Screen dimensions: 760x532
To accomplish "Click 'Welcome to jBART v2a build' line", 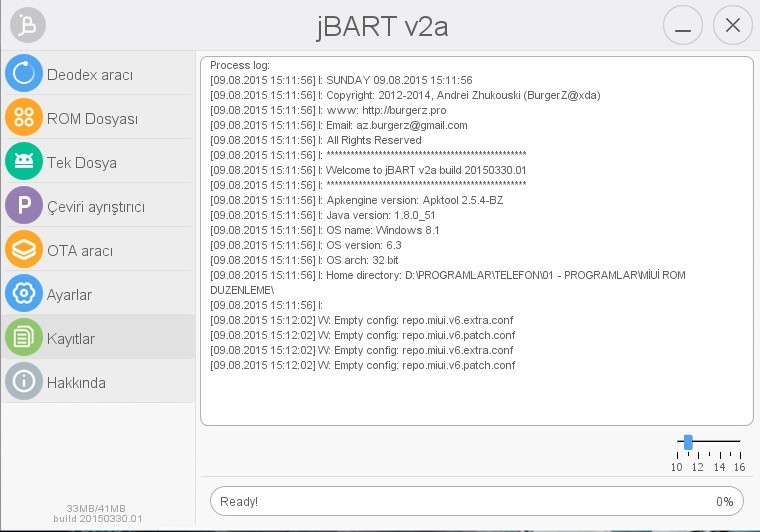I will [368, 171].
